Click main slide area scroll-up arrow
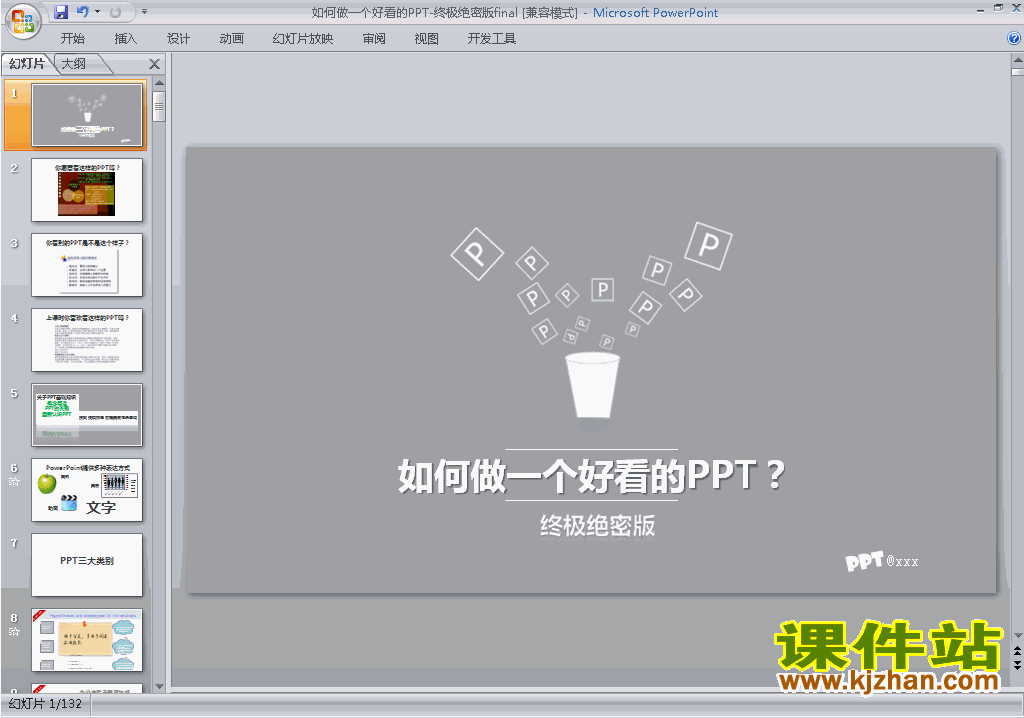The image size is (1024, 718). pyautogui.click(x=1017, y=59)
